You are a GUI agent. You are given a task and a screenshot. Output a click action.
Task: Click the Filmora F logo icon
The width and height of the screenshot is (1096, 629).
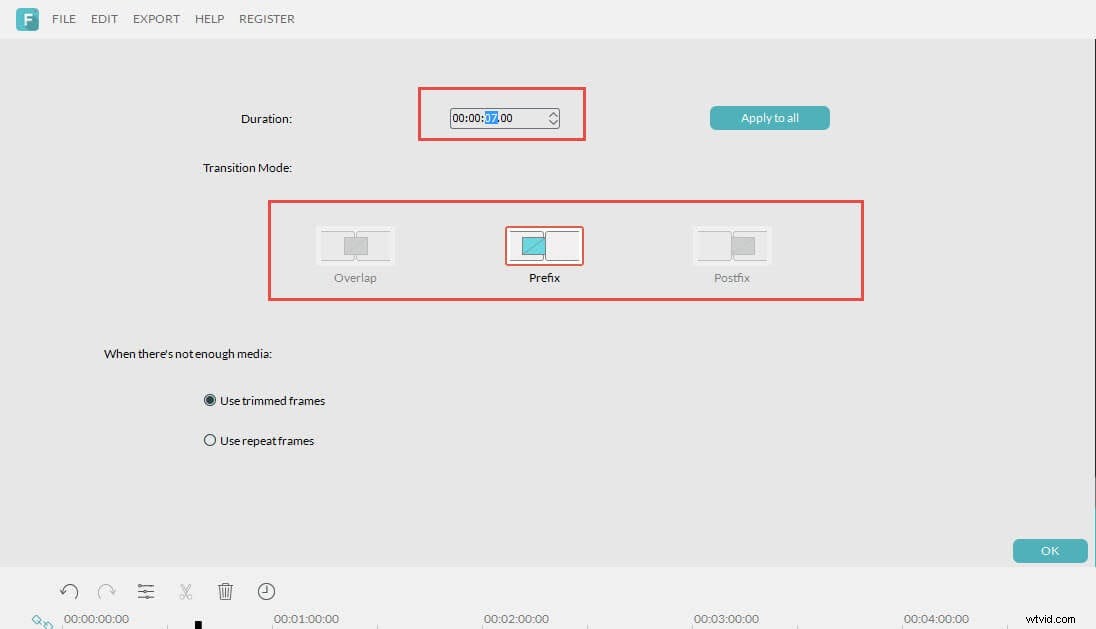[x=27, y=19]
